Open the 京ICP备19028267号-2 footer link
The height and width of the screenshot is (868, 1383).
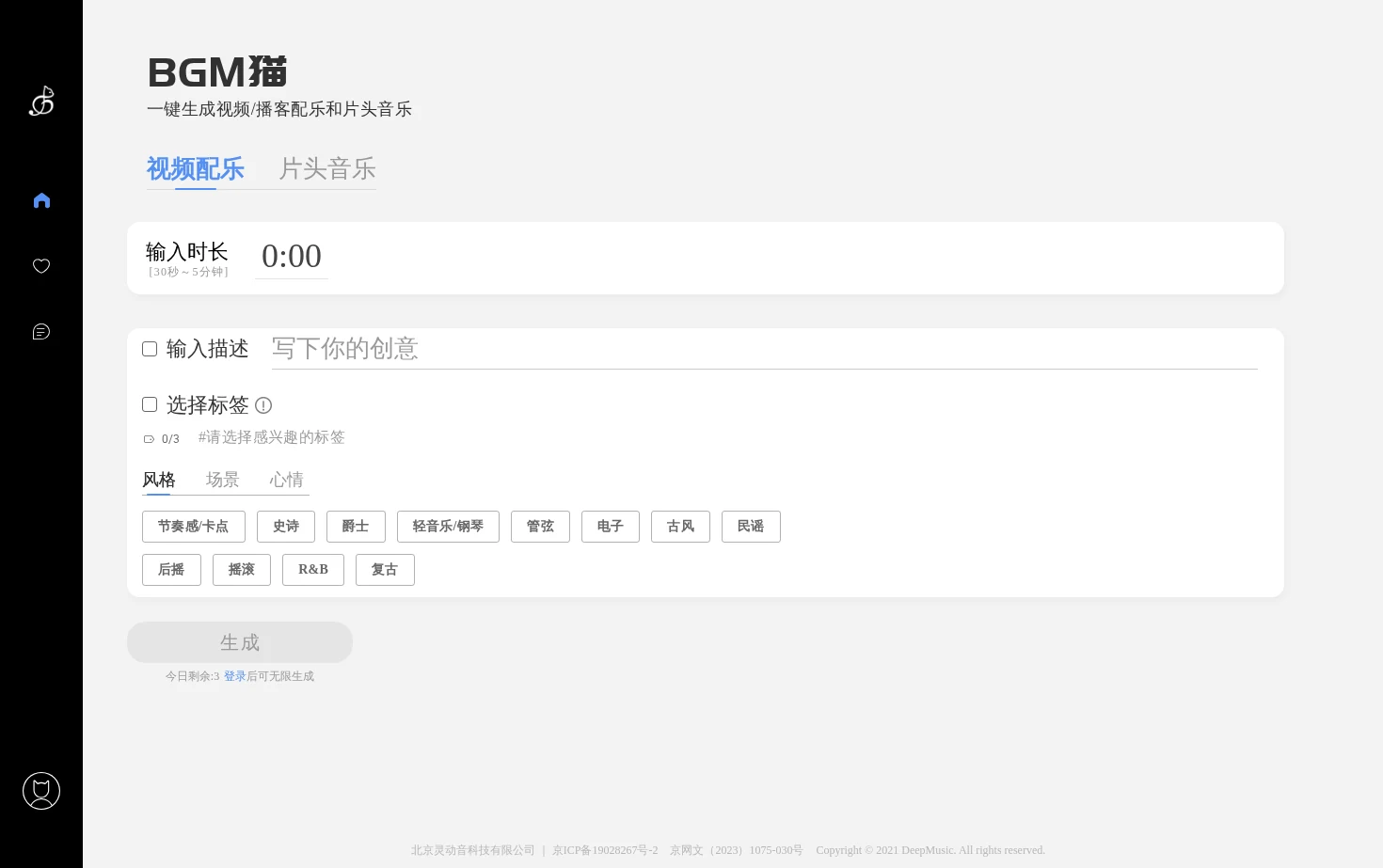click(605, 850)
